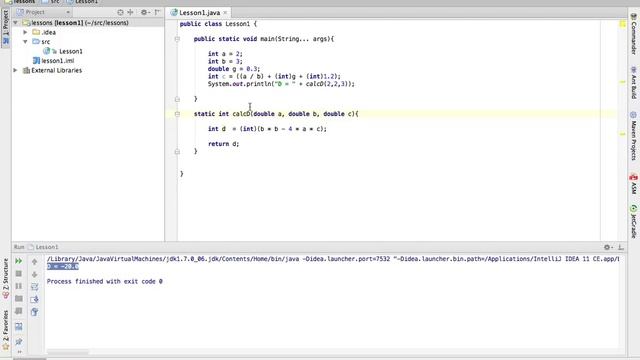Collapse all in Project panel
The height and width of the screenshot is (360, 640).
(130, 12)
